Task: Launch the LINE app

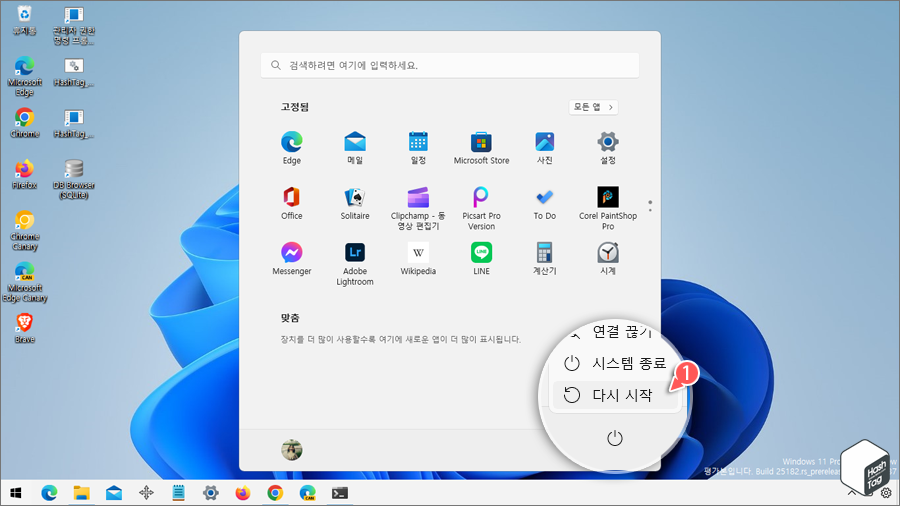Action: pos(482,259)
